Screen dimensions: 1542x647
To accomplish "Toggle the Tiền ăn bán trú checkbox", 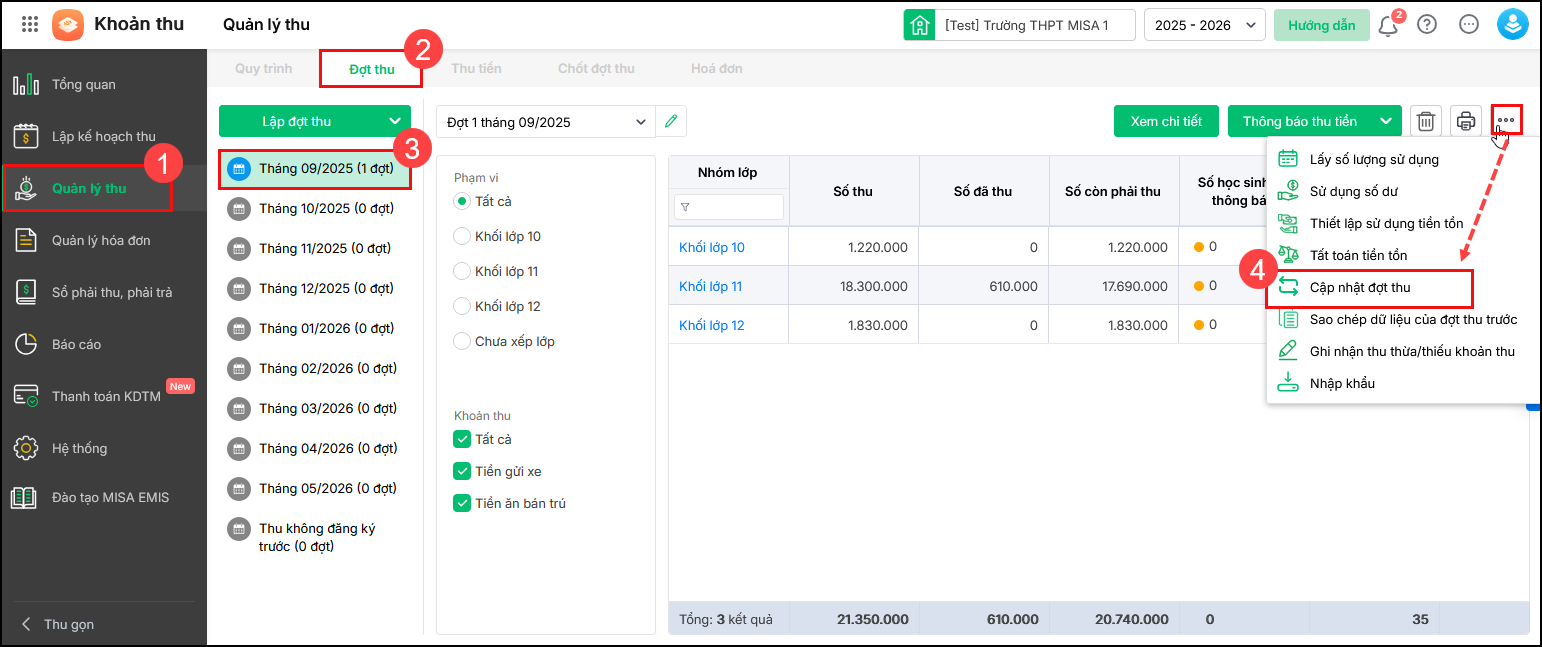I will [462, 503].
